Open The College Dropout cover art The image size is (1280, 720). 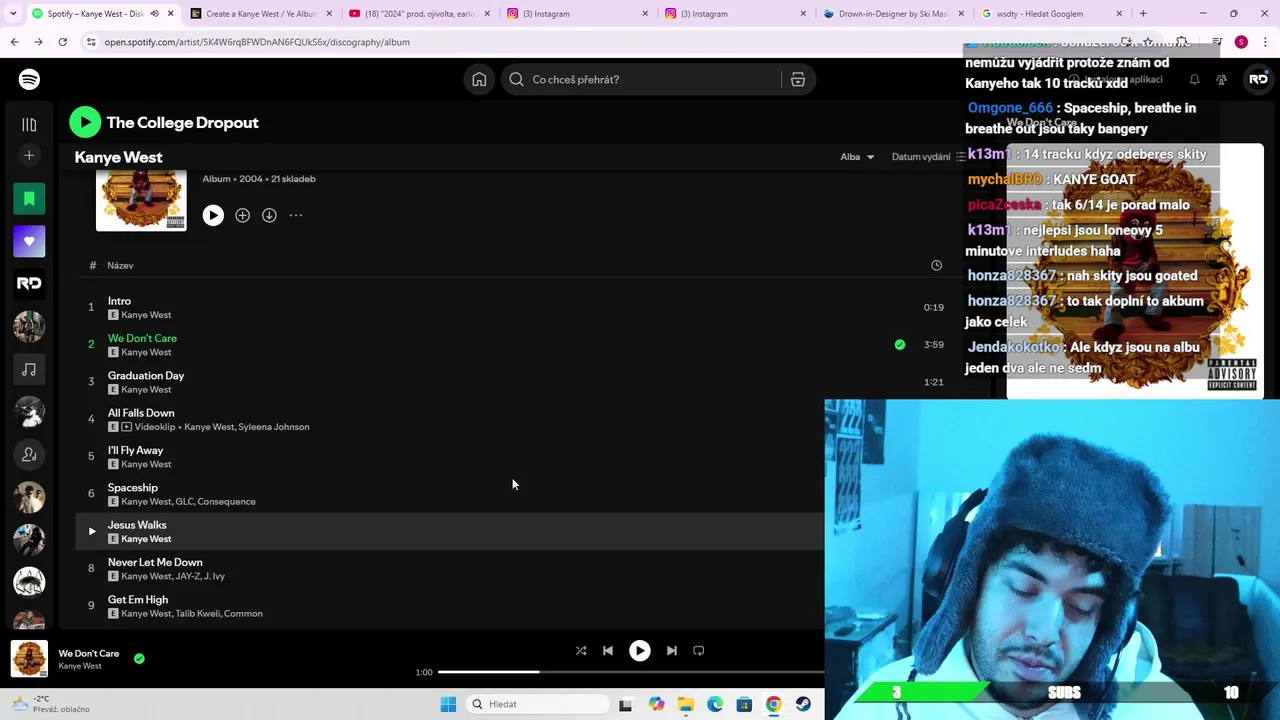pyautogui.click(x=141, y=200)
